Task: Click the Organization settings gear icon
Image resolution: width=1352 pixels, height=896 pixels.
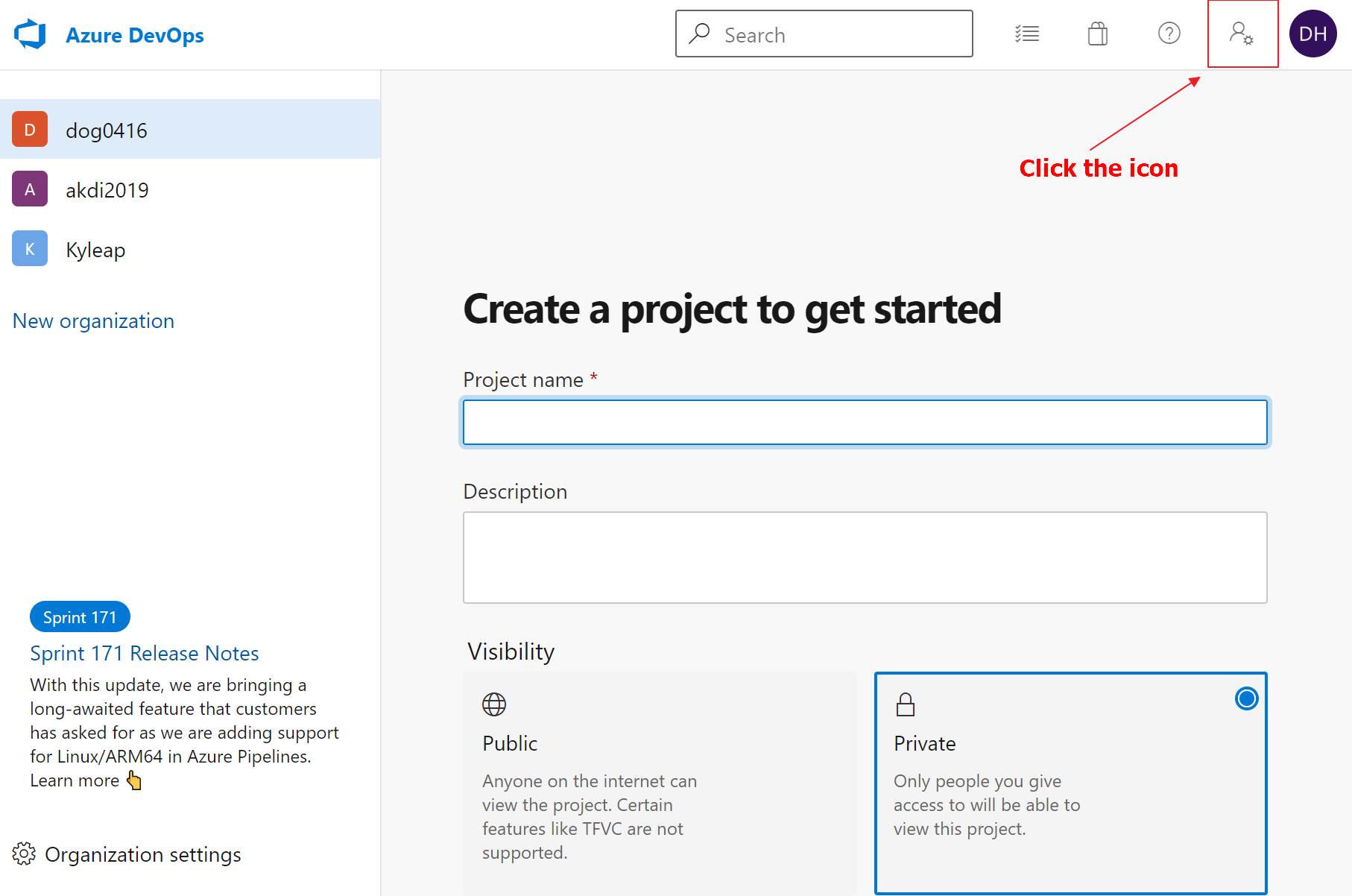Action: (25, 854)
